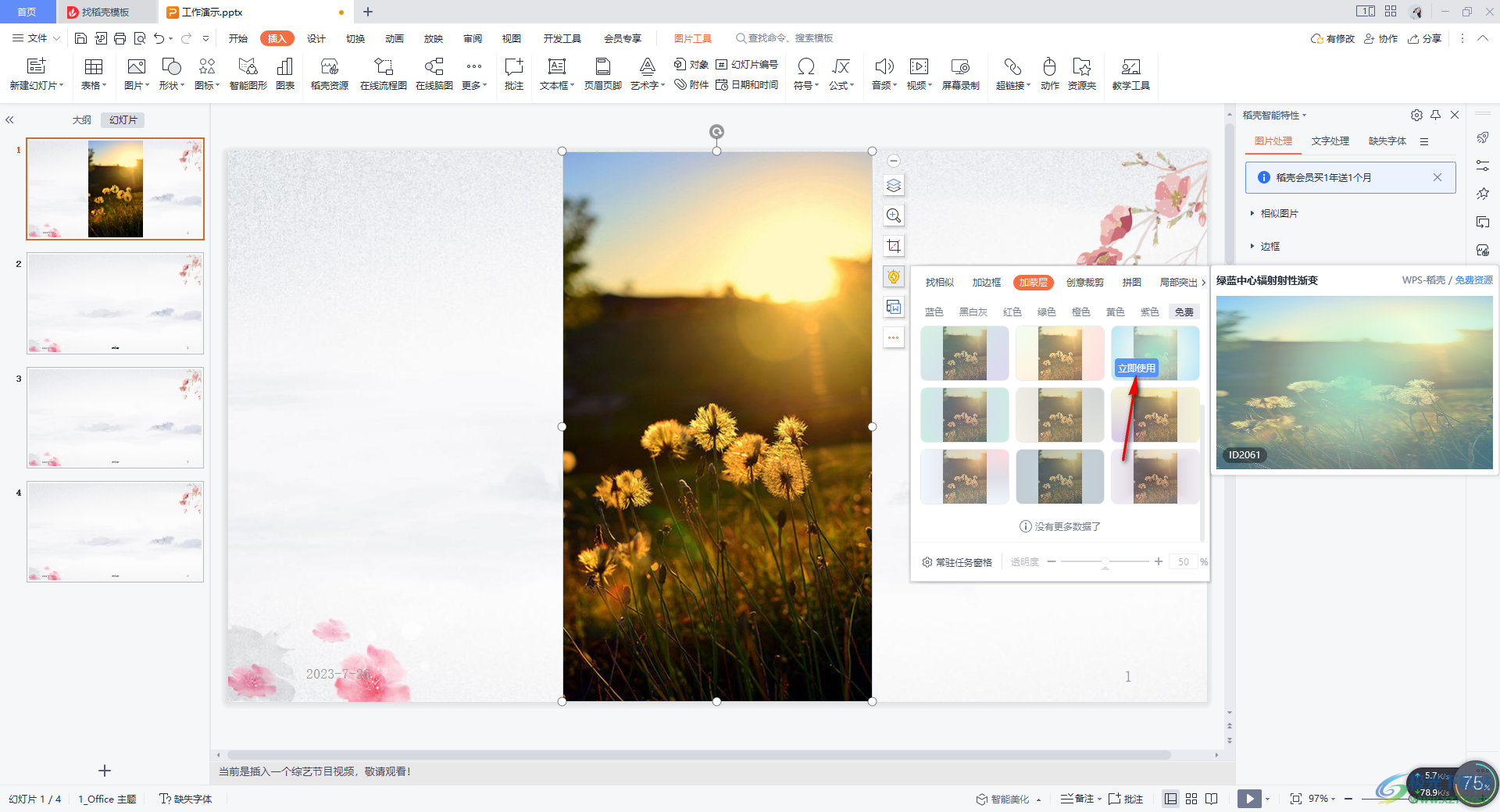Open the More (更多) dropdown in ribbon
The height and width of the screenshot is (812, 1500).
tap(474, 75)
